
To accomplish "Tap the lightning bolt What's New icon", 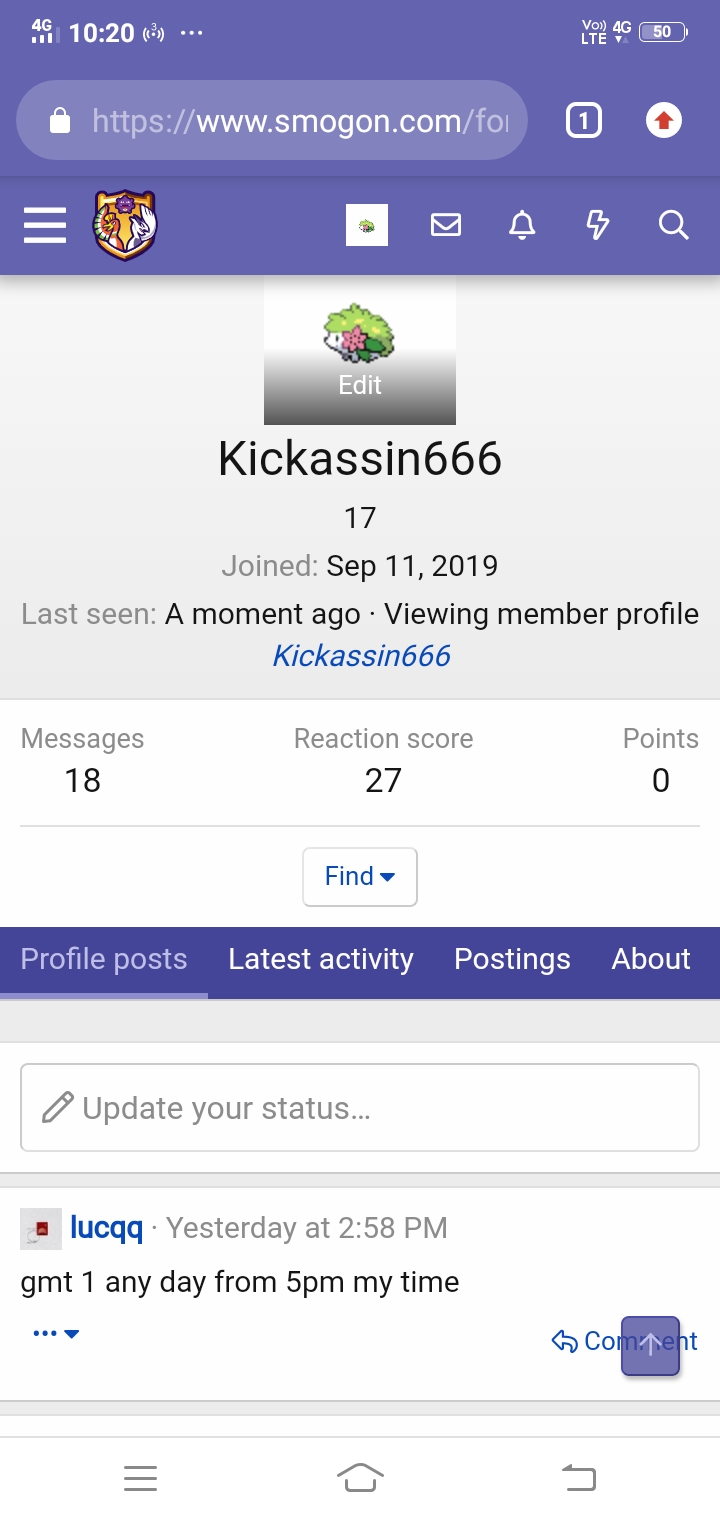I will (597, 226).
